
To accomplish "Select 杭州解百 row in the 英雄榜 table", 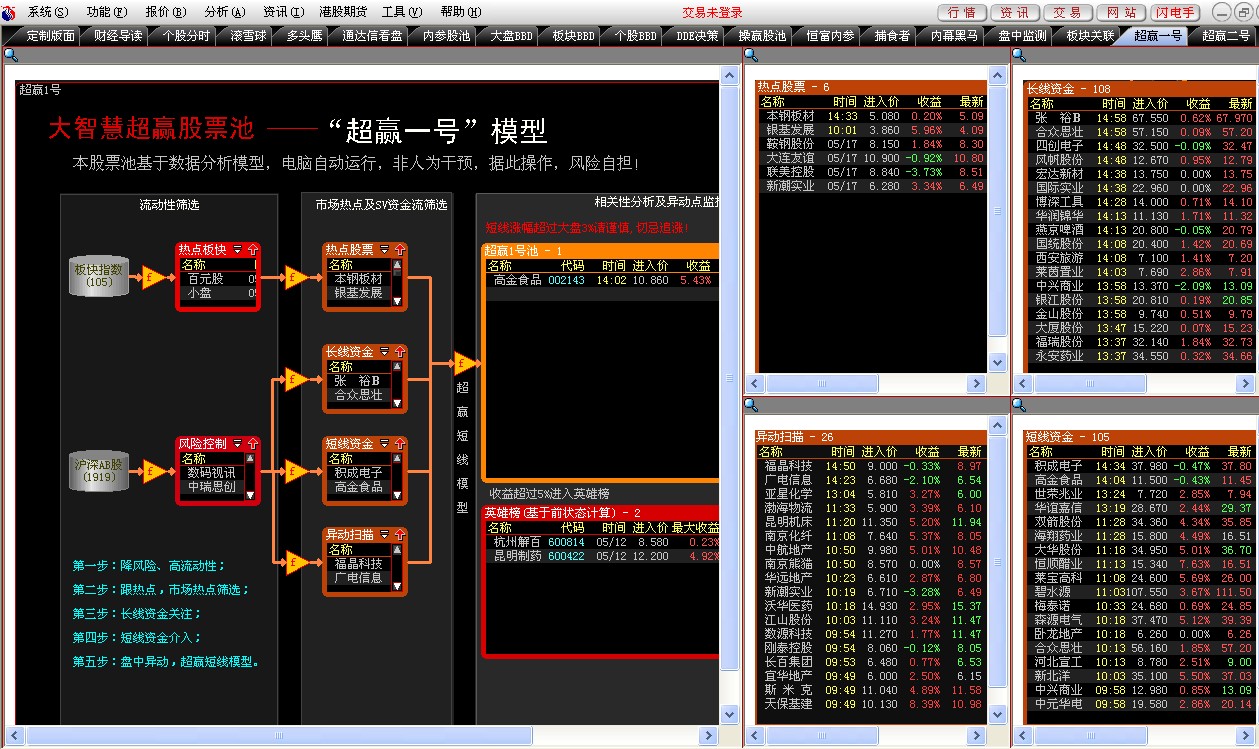I will (600, 542).
